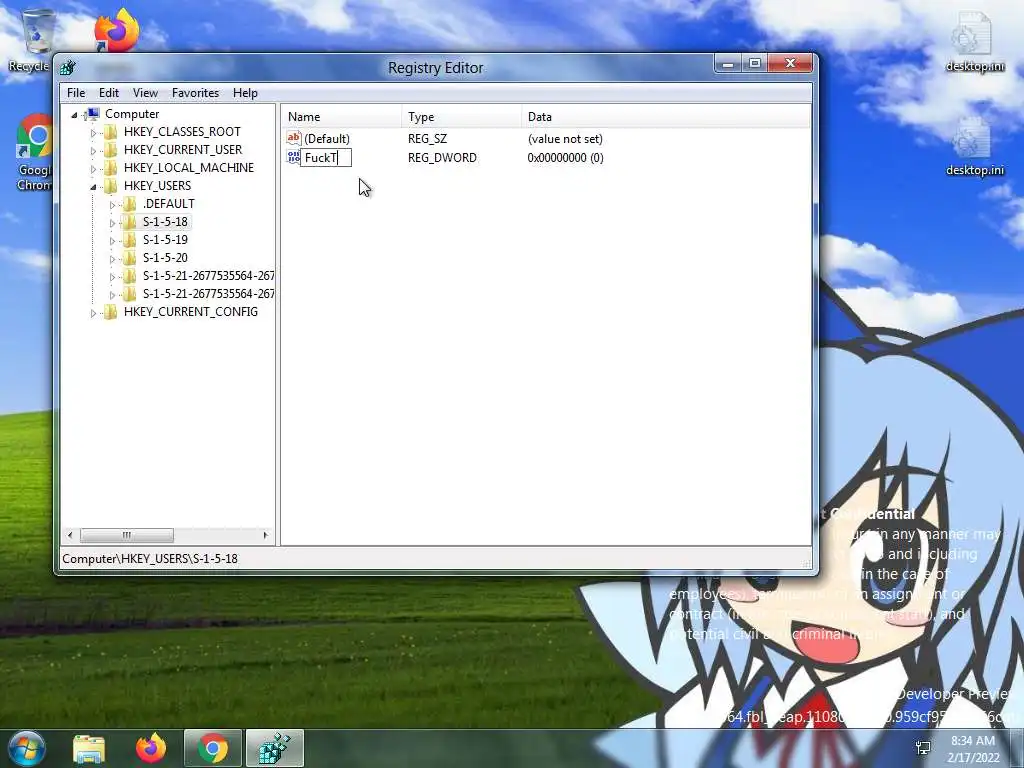Select HKEY_LOCAL_MACHINE label in tree
The width and height of the screenshot is (1024, 768).
coord(189,168)
